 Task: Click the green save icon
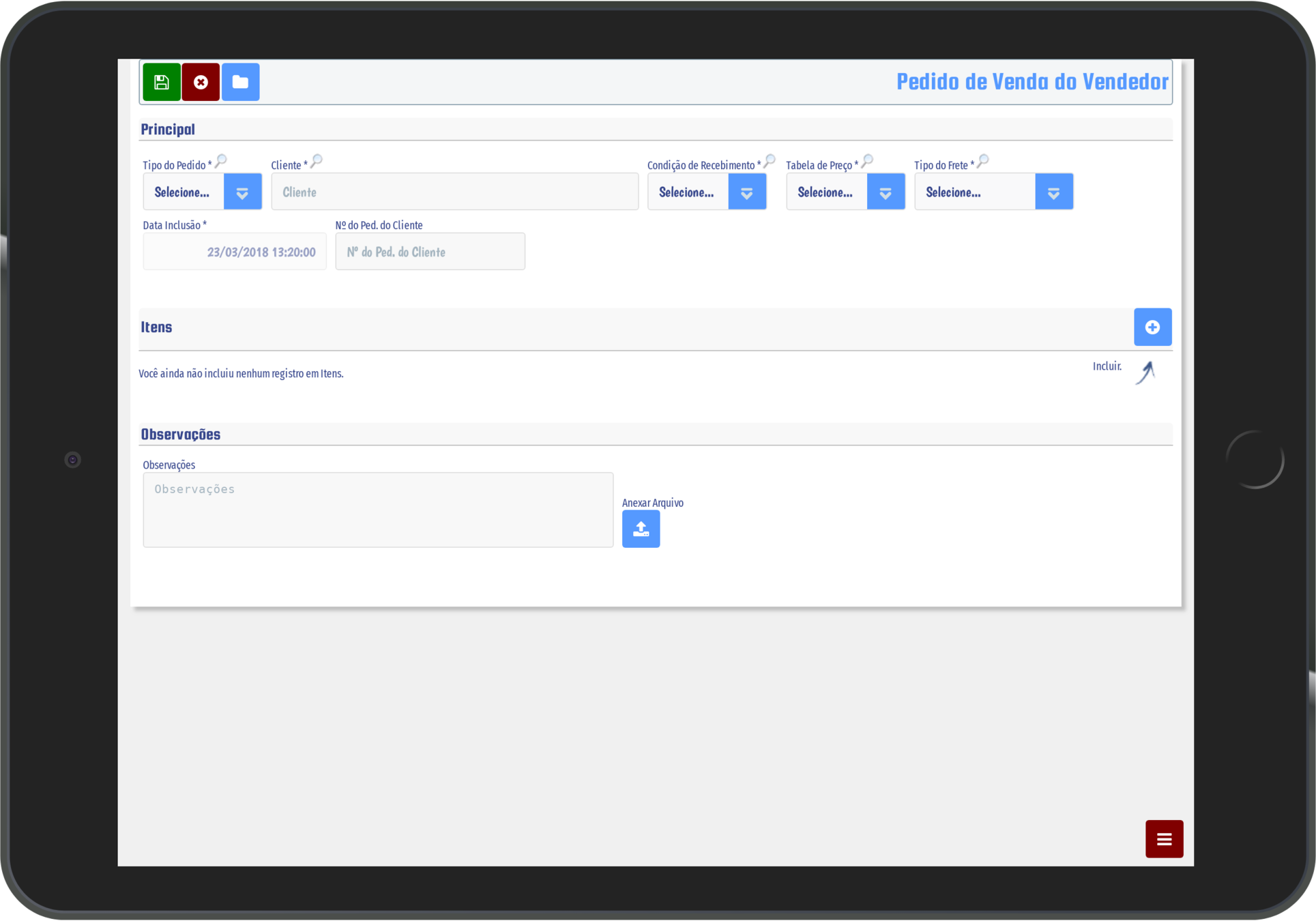pos(162,83)
